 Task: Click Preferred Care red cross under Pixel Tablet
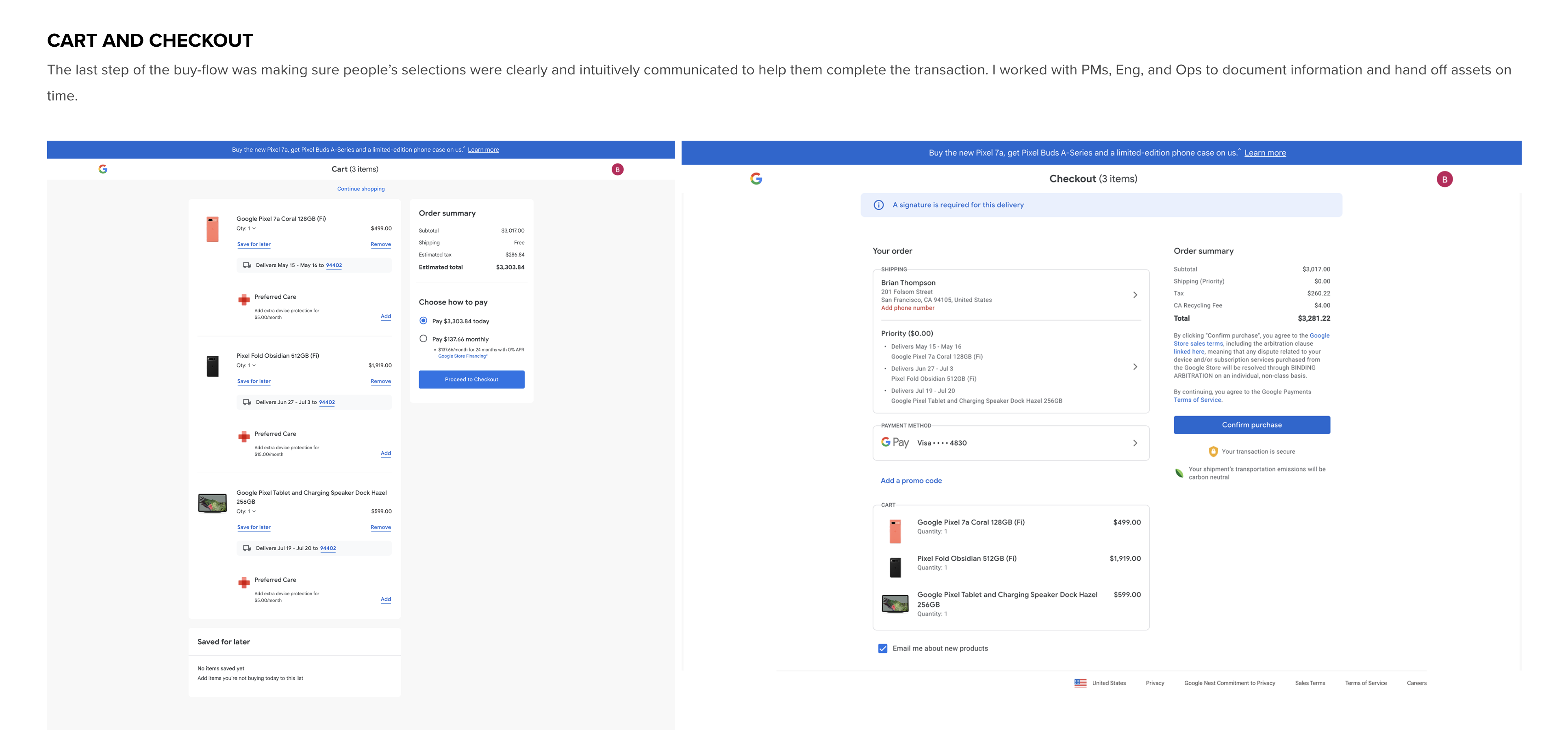click(x=244, y=583)
